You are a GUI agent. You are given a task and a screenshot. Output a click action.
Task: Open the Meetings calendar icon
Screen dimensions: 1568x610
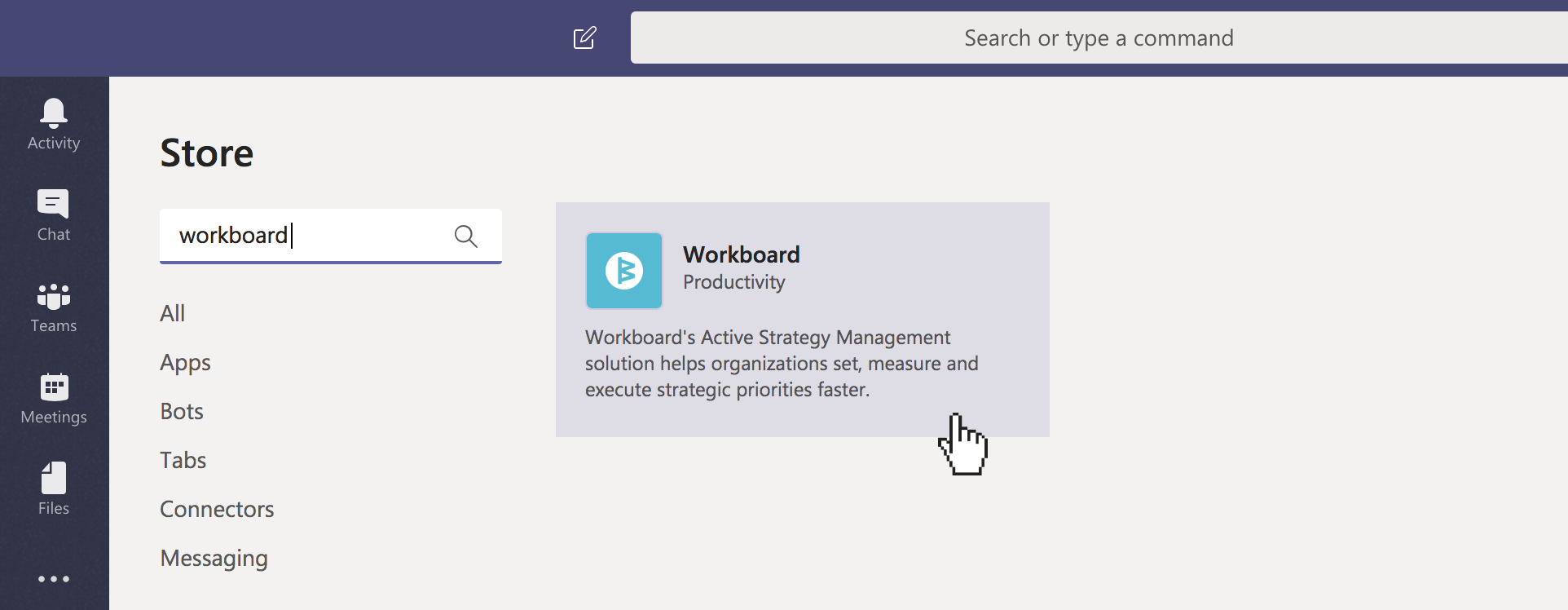coord(54,387)
